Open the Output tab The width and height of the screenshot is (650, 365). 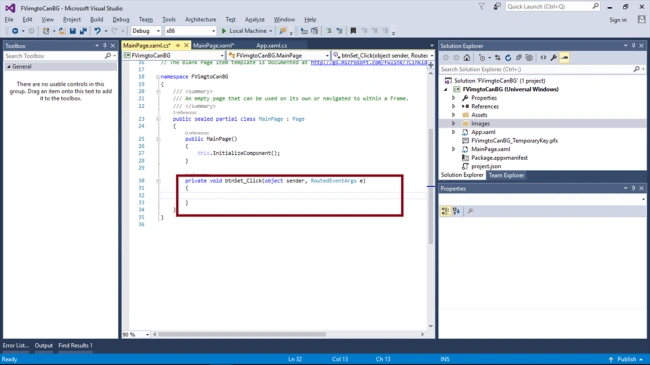[x=44, y=346]
